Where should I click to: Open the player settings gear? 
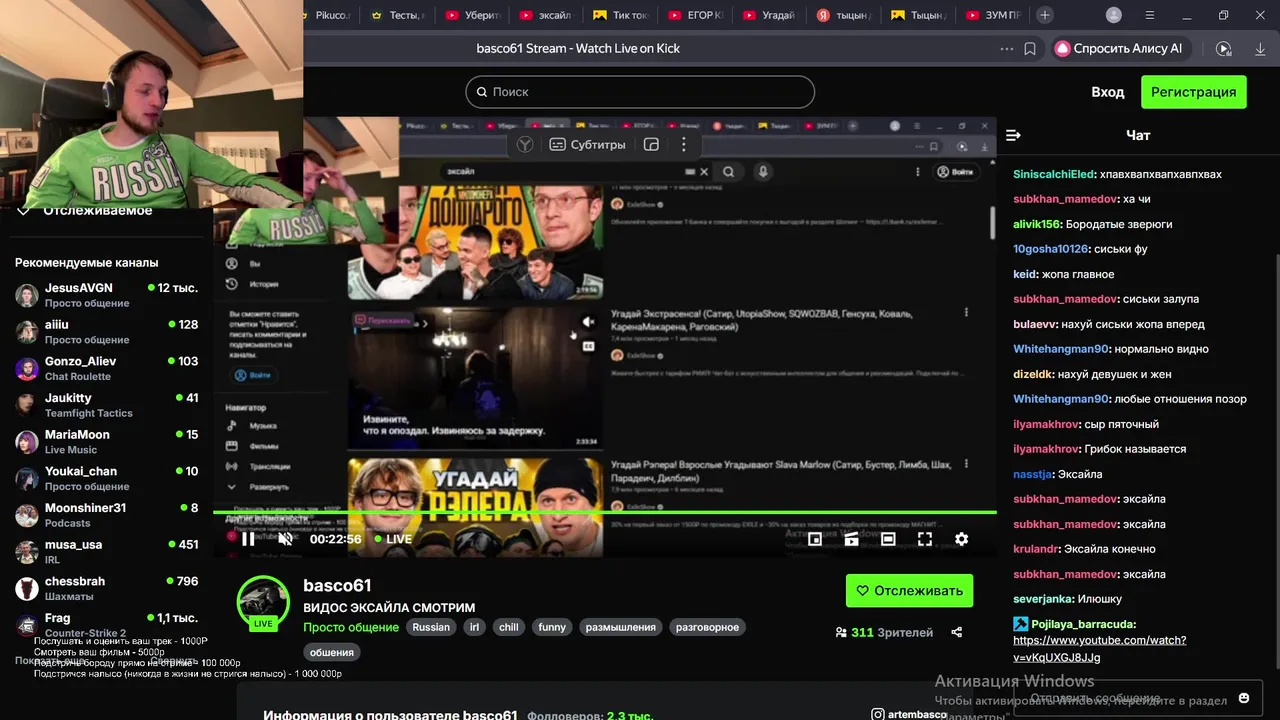(961, 539)
